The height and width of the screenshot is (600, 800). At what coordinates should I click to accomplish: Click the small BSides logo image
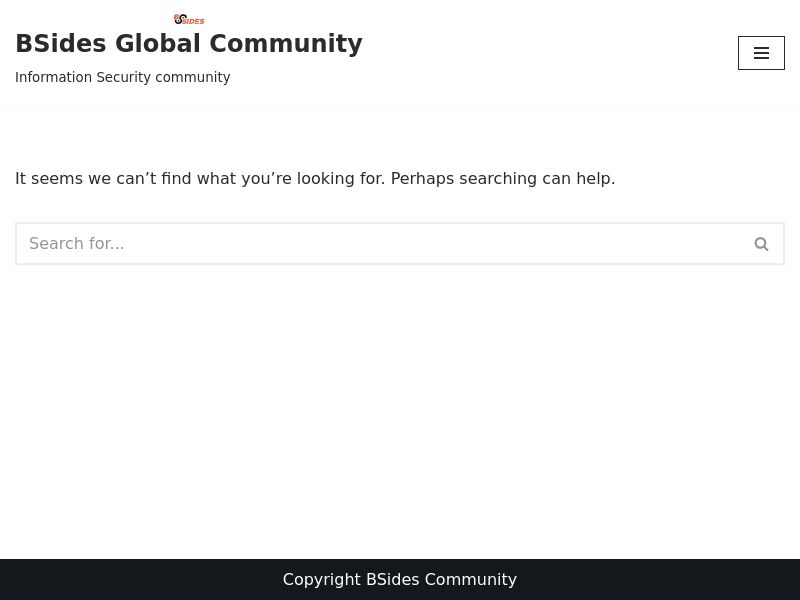point(189,19)
